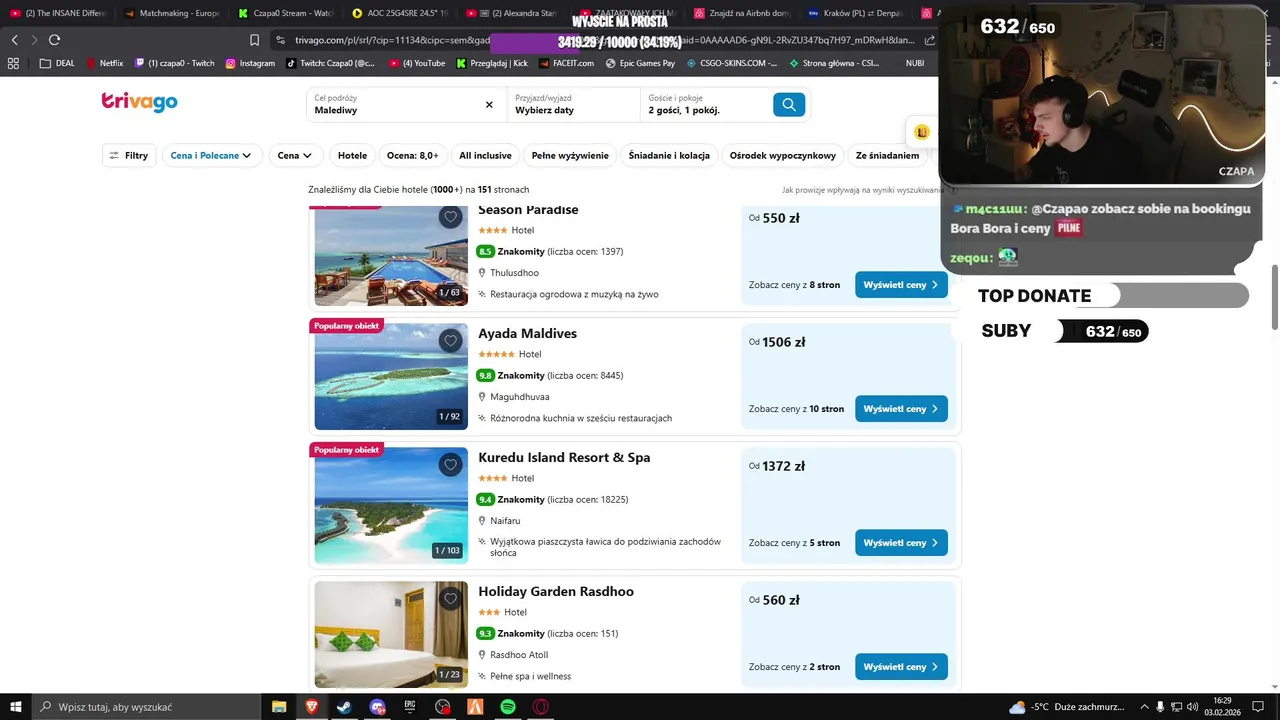Expand Cena i Polecane sort dropdown

pos(210,155)
